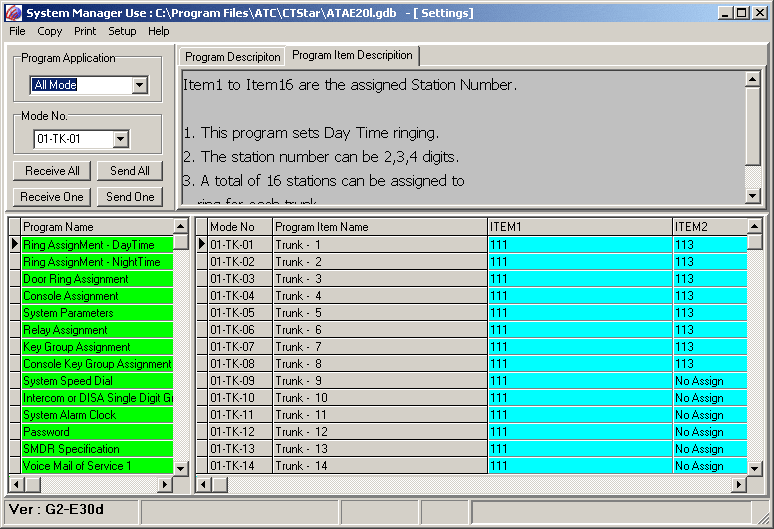Viewport: 774px width, 529px height.
Task: Click the 01-TK-03 mode cell
Action: [240, 279]
